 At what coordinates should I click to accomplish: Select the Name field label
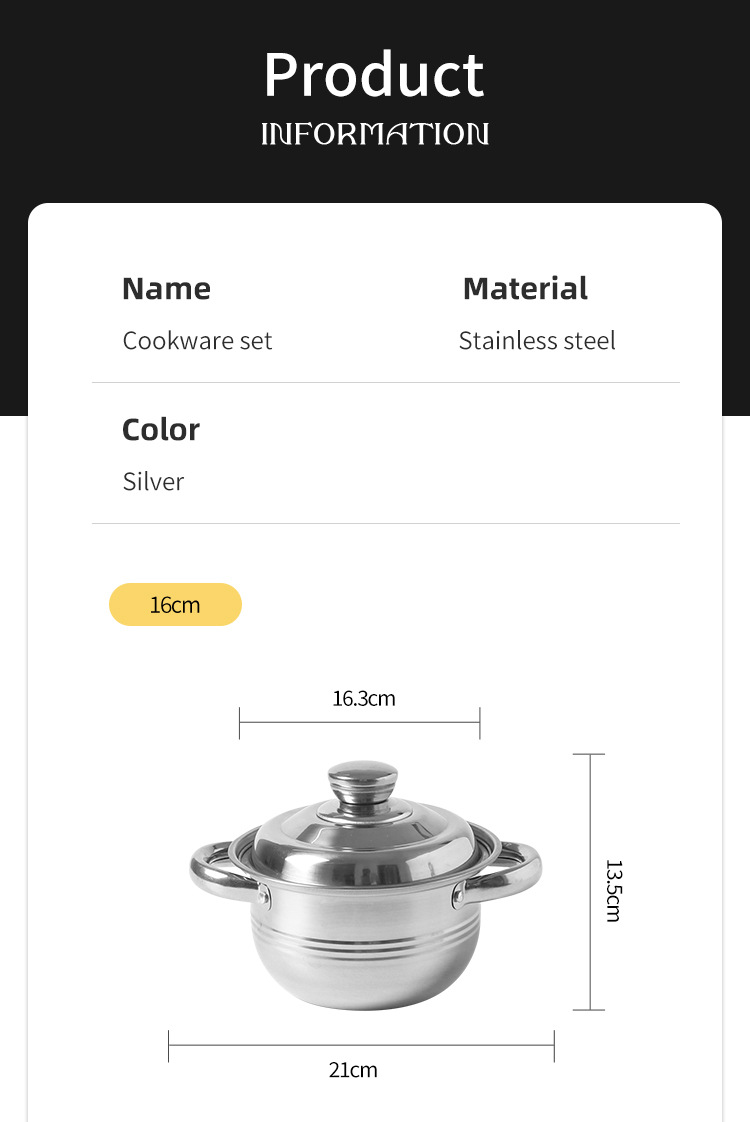[166, 288]
